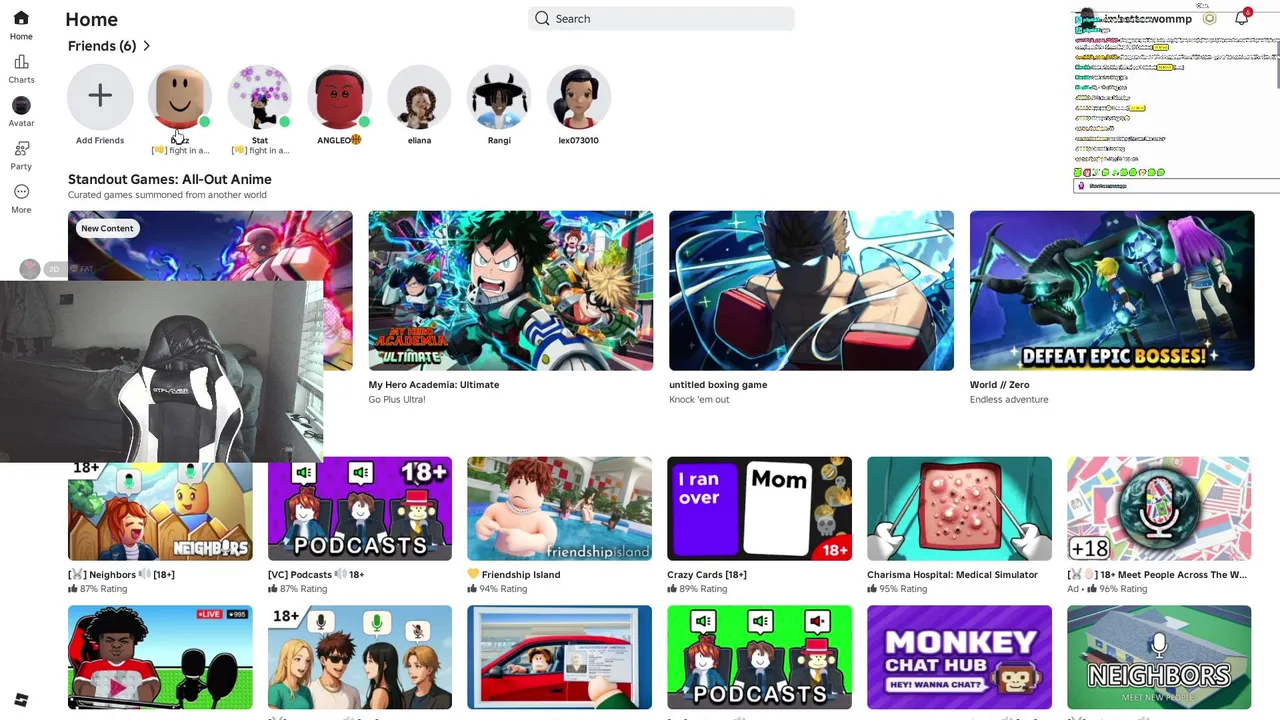Open My Hero Academia: Ultimate thumbnail
The width and height of the screenshot is (1280, 720).
point(511,290)
